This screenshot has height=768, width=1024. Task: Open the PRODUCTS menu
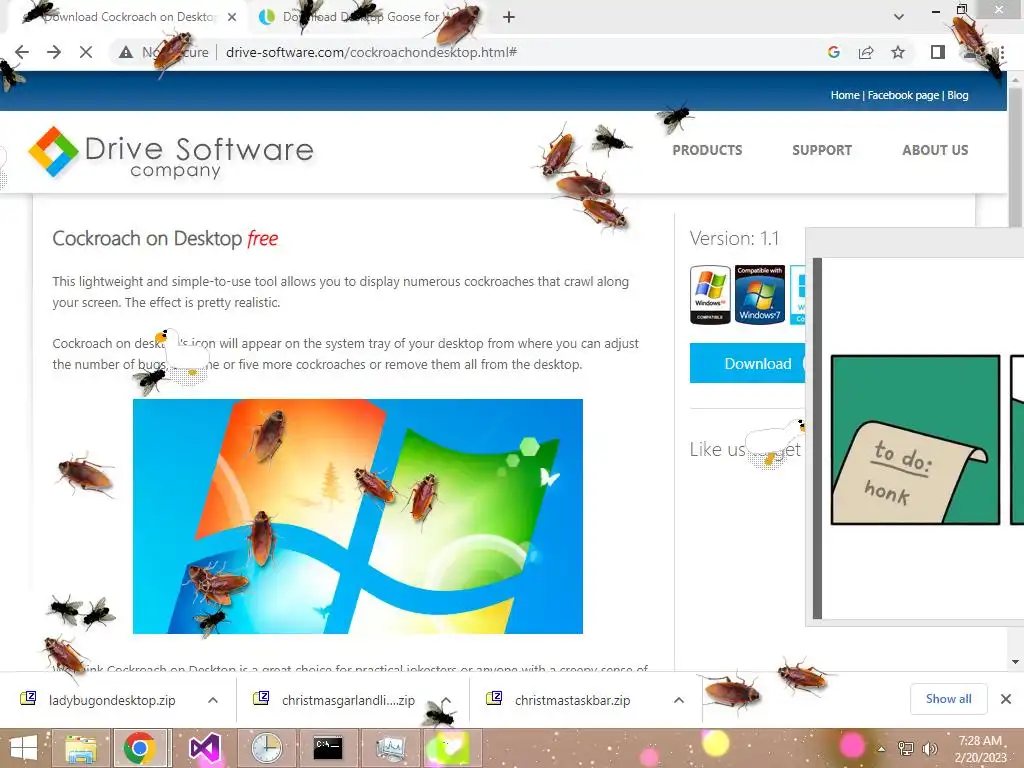pos(707,150)
